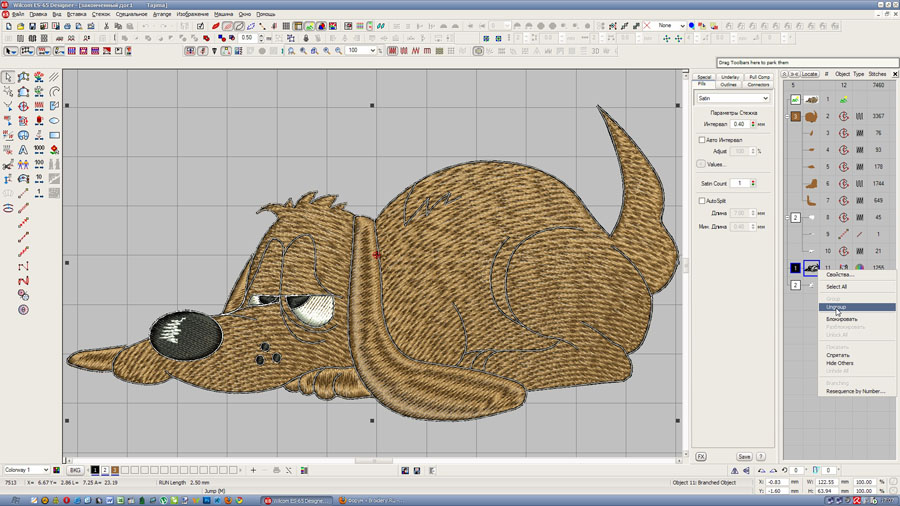900x506 pixels.
Task: Choose Ungroup in context menu
Action: click(856, 307)
